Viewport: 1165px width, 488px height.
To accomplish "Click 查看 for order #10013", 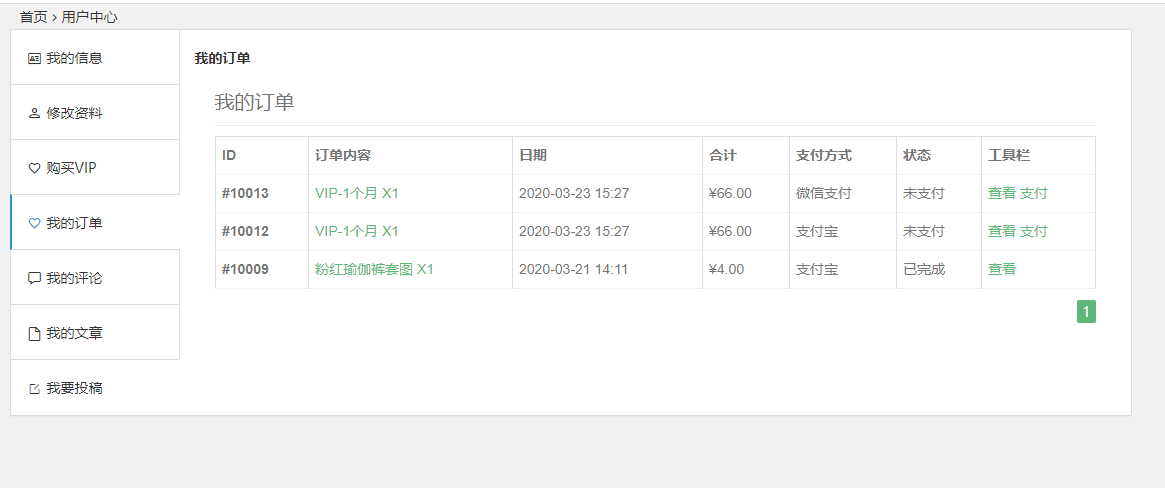I will click(x=1001, y=193).
